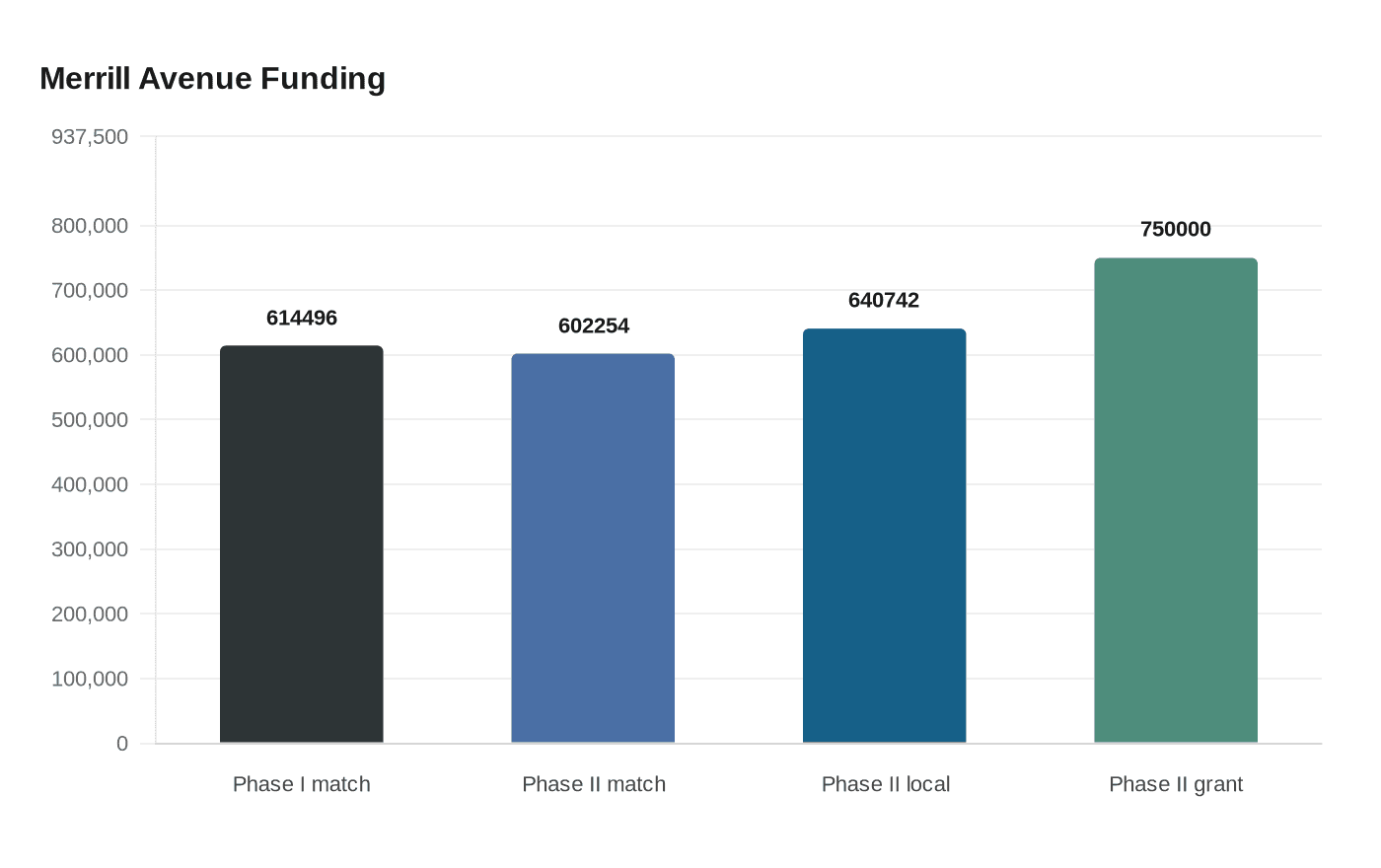Click the Phase II grant axis label
The height and width of the screenshot is (868, 1381).
pos(1176,784)
